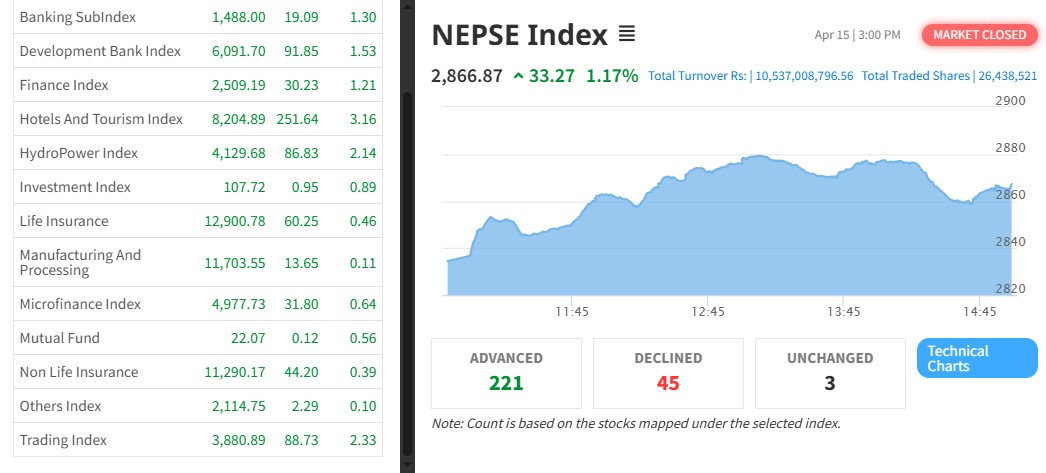Click the Declined stocks count card

click(668, 372)
